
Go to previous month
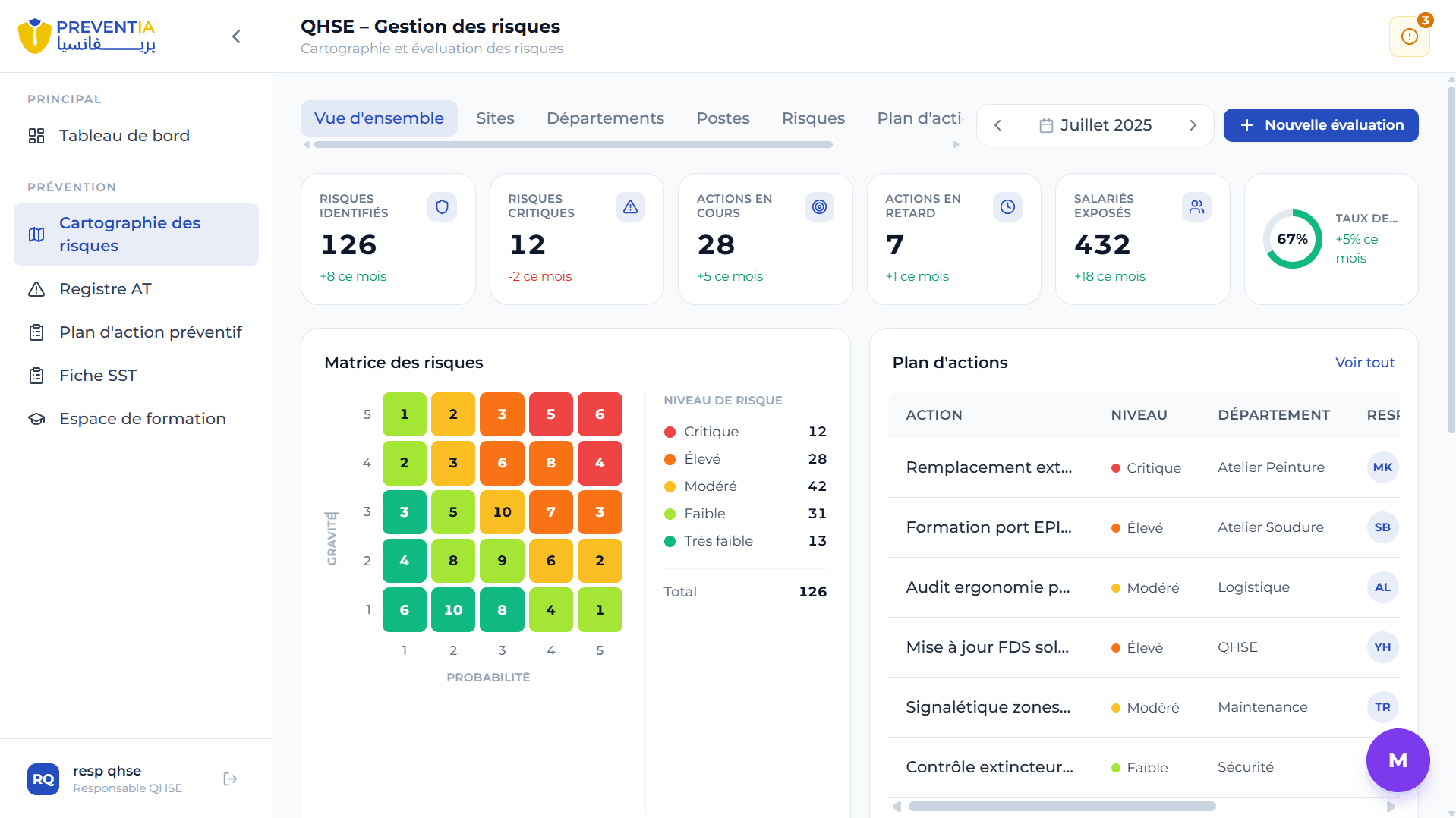(997, 125)
